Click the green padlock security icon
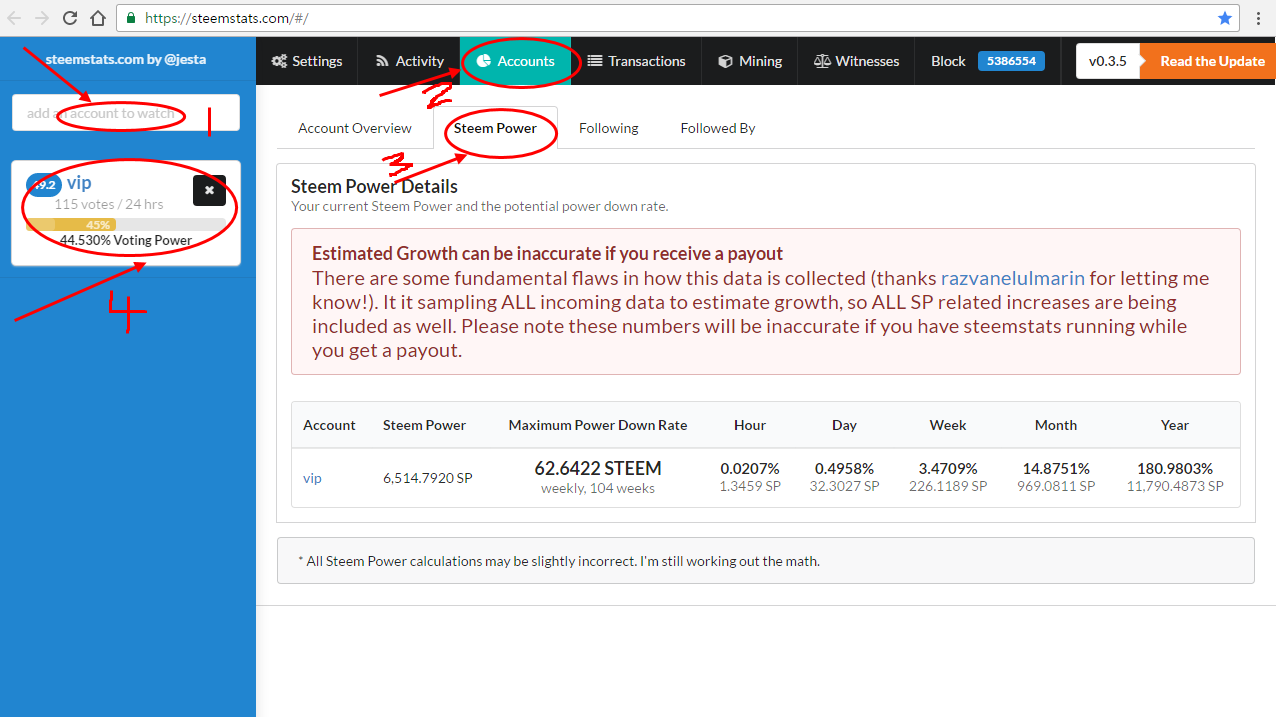Image resolution: width=1276 pixels, height=717 pixels. click(x=131, y=18)
